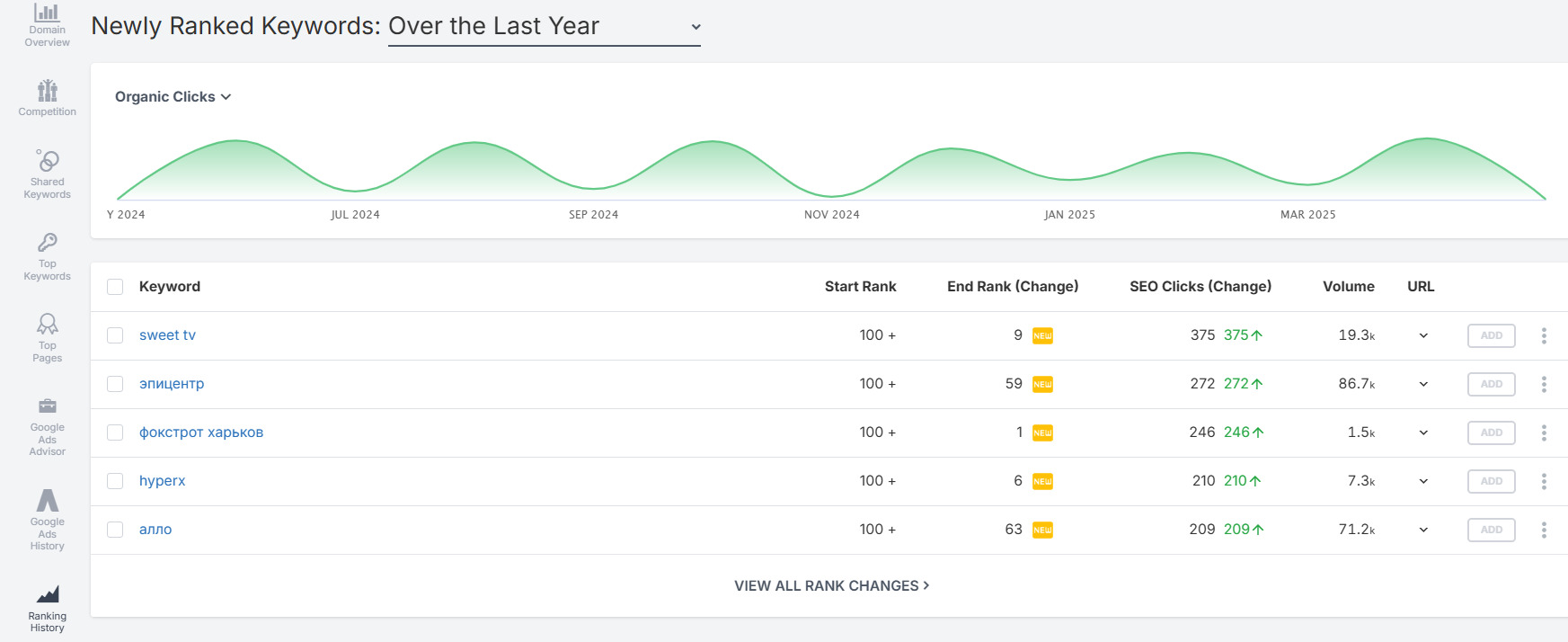Open the Over the Last Year dropdown
Image resolution: width=1568 pixels, height=642 pixels.
tap(544, 27)
